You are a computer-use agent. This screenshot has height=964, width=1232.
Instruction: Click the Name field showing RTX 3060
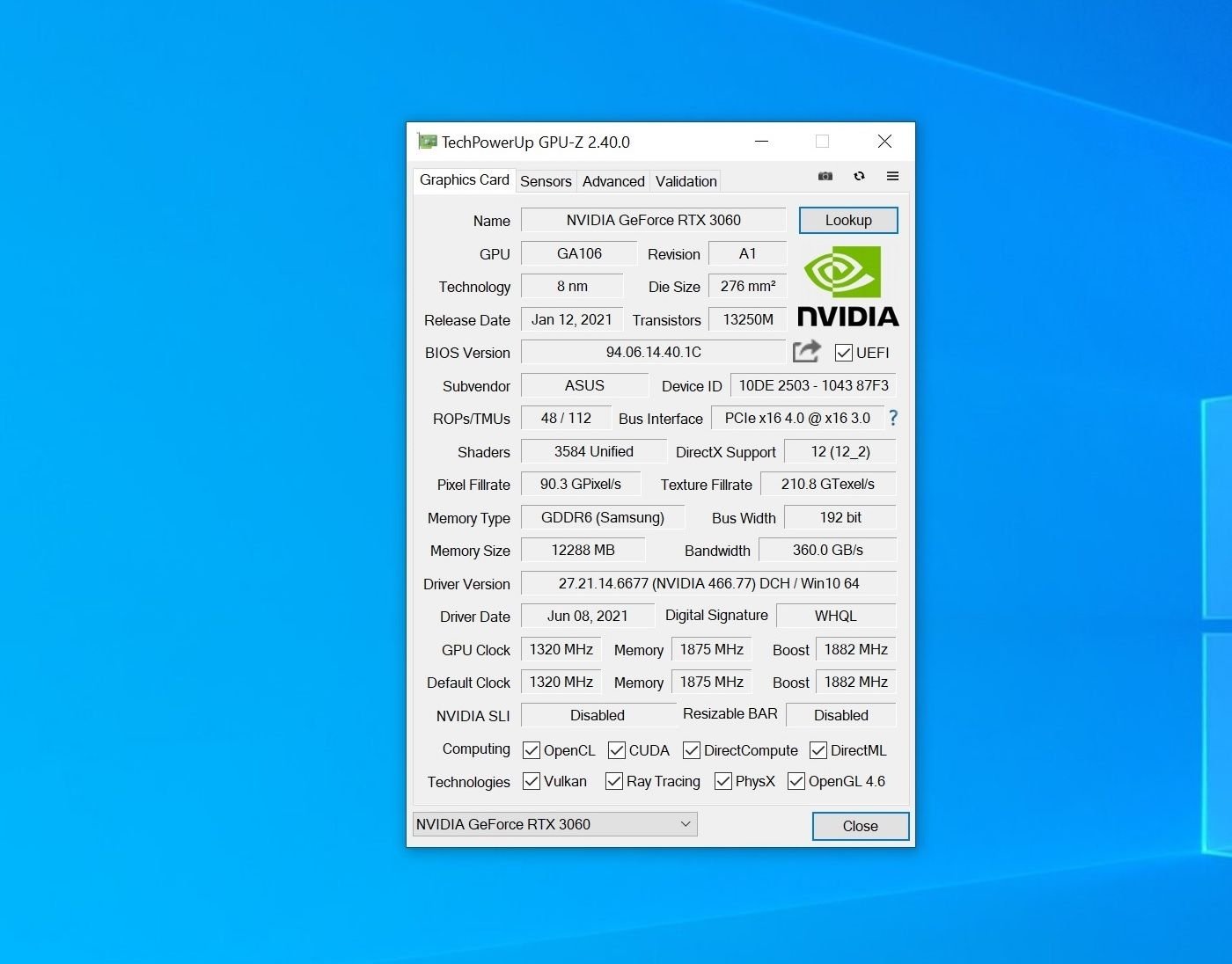(x=654, y=220)
